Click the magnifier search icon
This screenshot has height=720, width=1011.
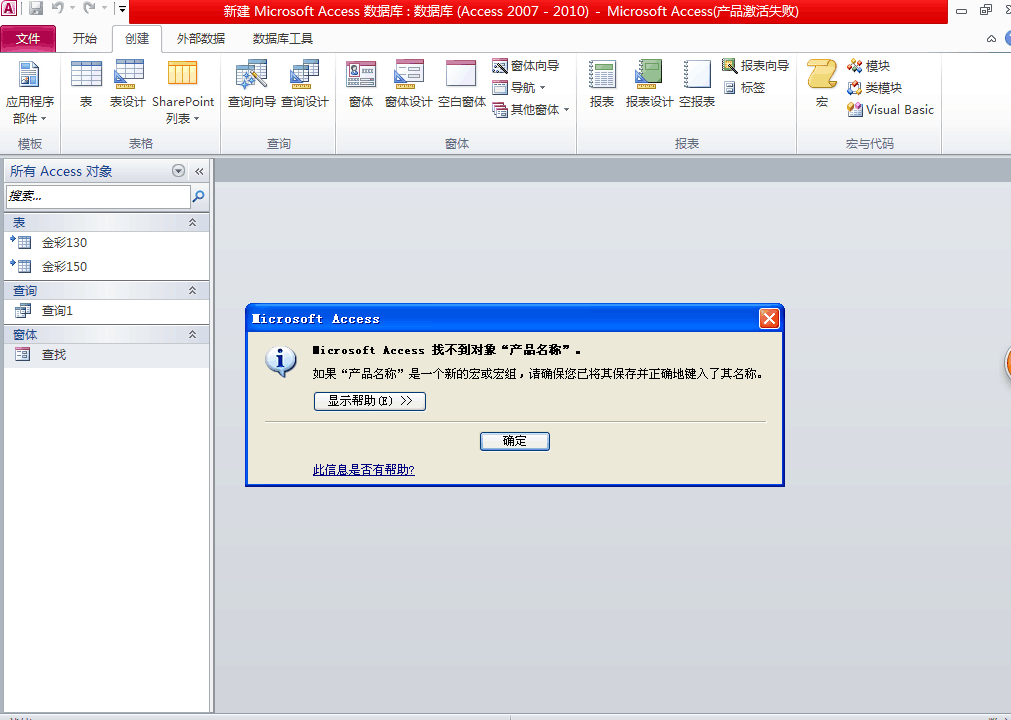[199, 196]
